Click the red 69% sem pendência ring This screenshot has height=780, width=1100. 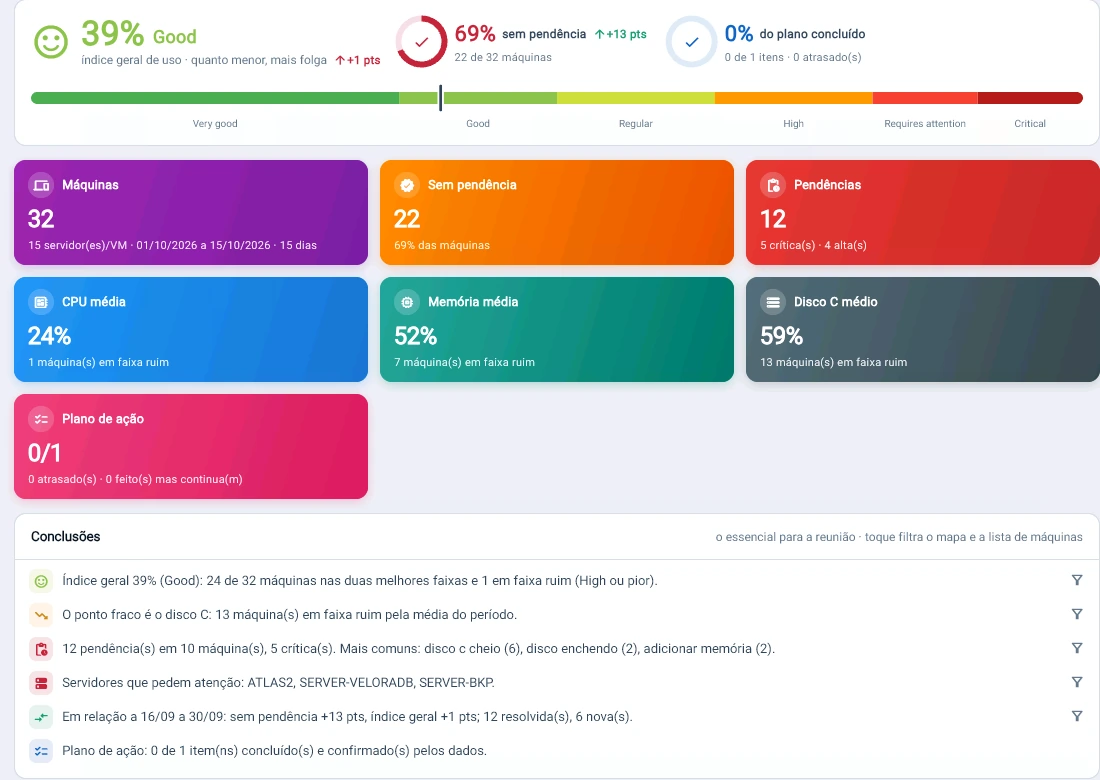pyautogui.click(x=422, y=42)
